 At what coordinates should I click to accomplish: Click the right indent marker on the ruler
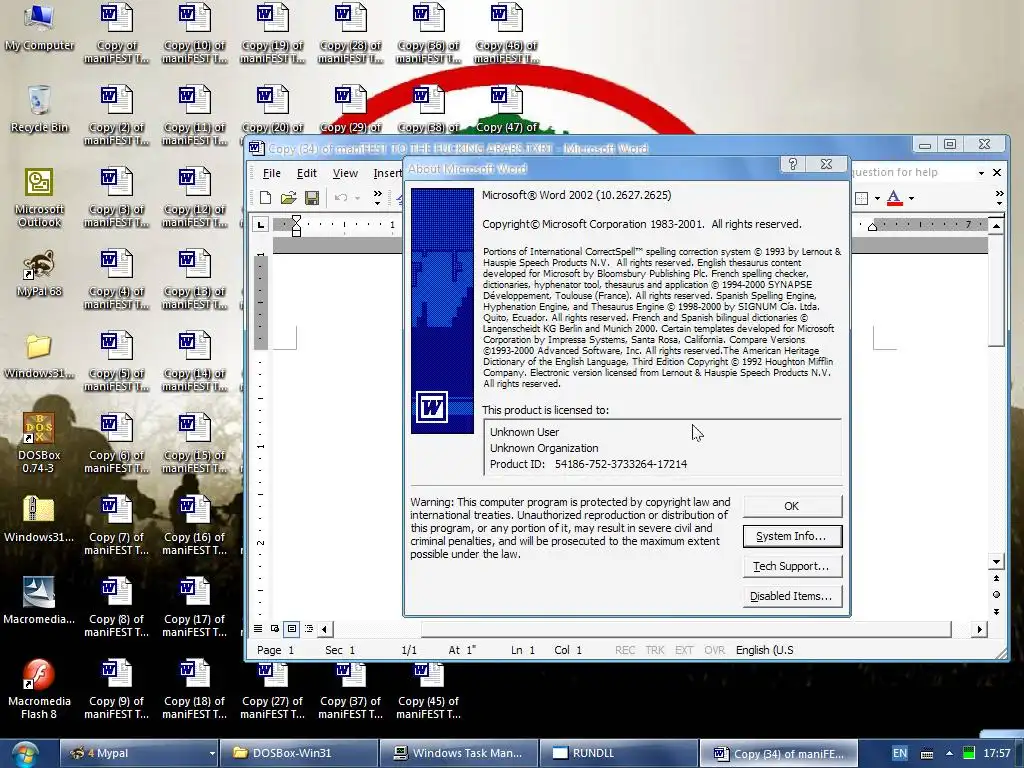[872, 227]
